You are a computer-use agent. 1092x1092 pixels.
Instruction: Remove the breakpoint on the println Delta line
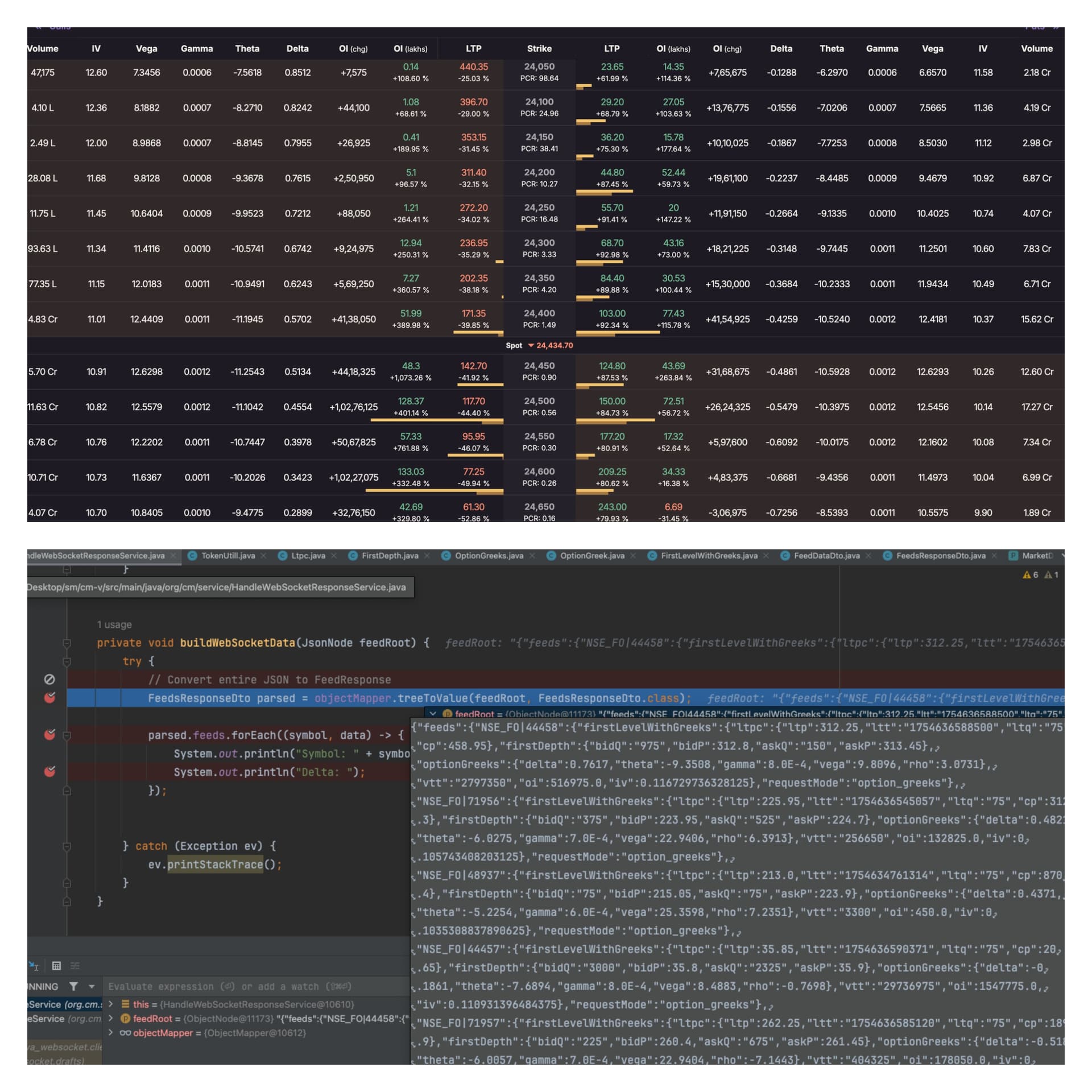click(x=49, y=772)
